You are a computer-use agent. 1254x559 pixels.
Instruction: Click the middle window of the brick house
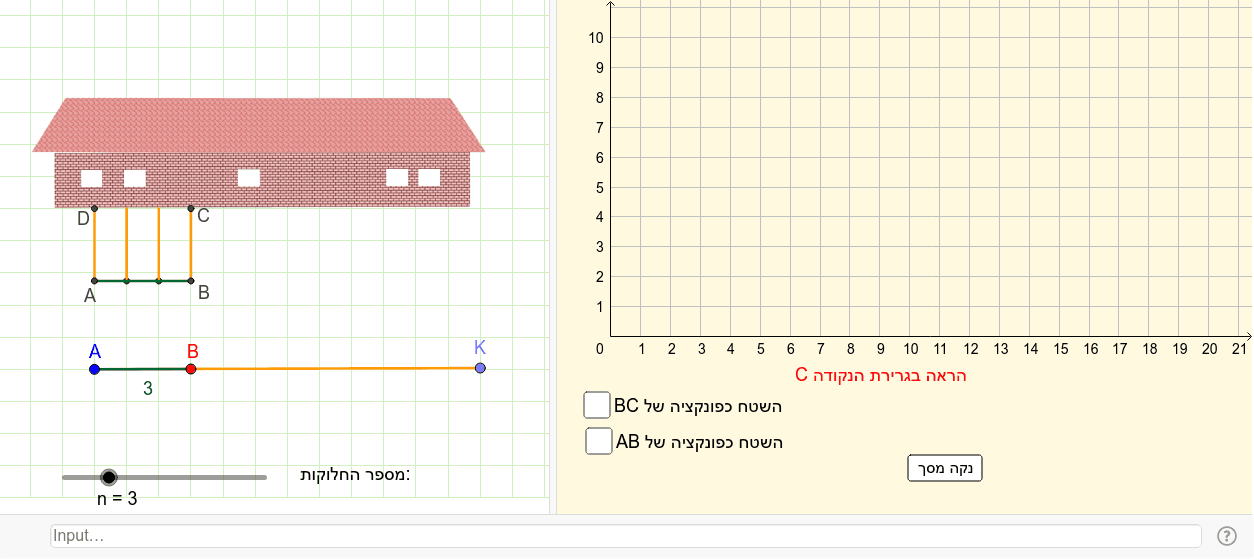tap(249, 178)
